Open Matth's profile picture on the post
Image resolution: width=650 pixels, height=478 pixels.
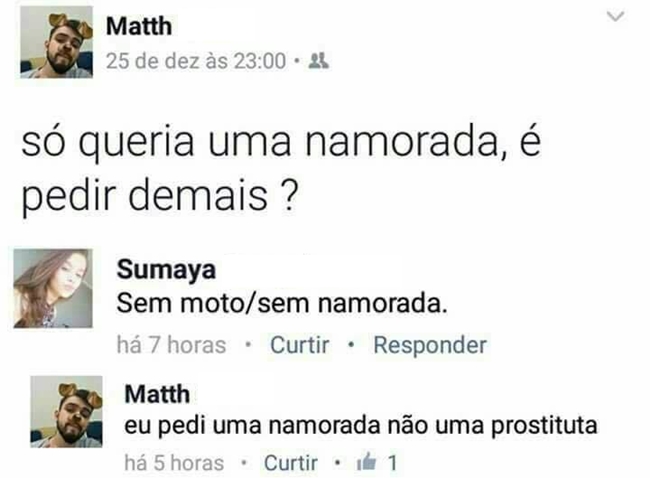[56, 42]
